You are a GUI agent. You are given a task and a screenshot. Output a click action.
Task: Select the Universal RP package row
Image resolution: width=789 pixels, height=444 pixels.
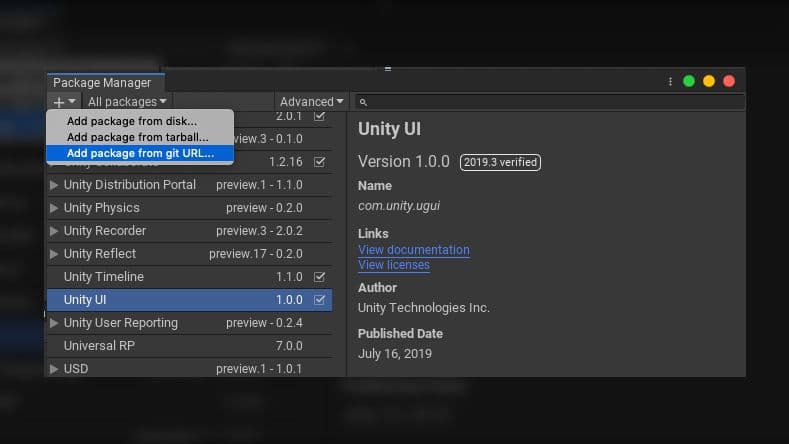[x=190, y=346]
